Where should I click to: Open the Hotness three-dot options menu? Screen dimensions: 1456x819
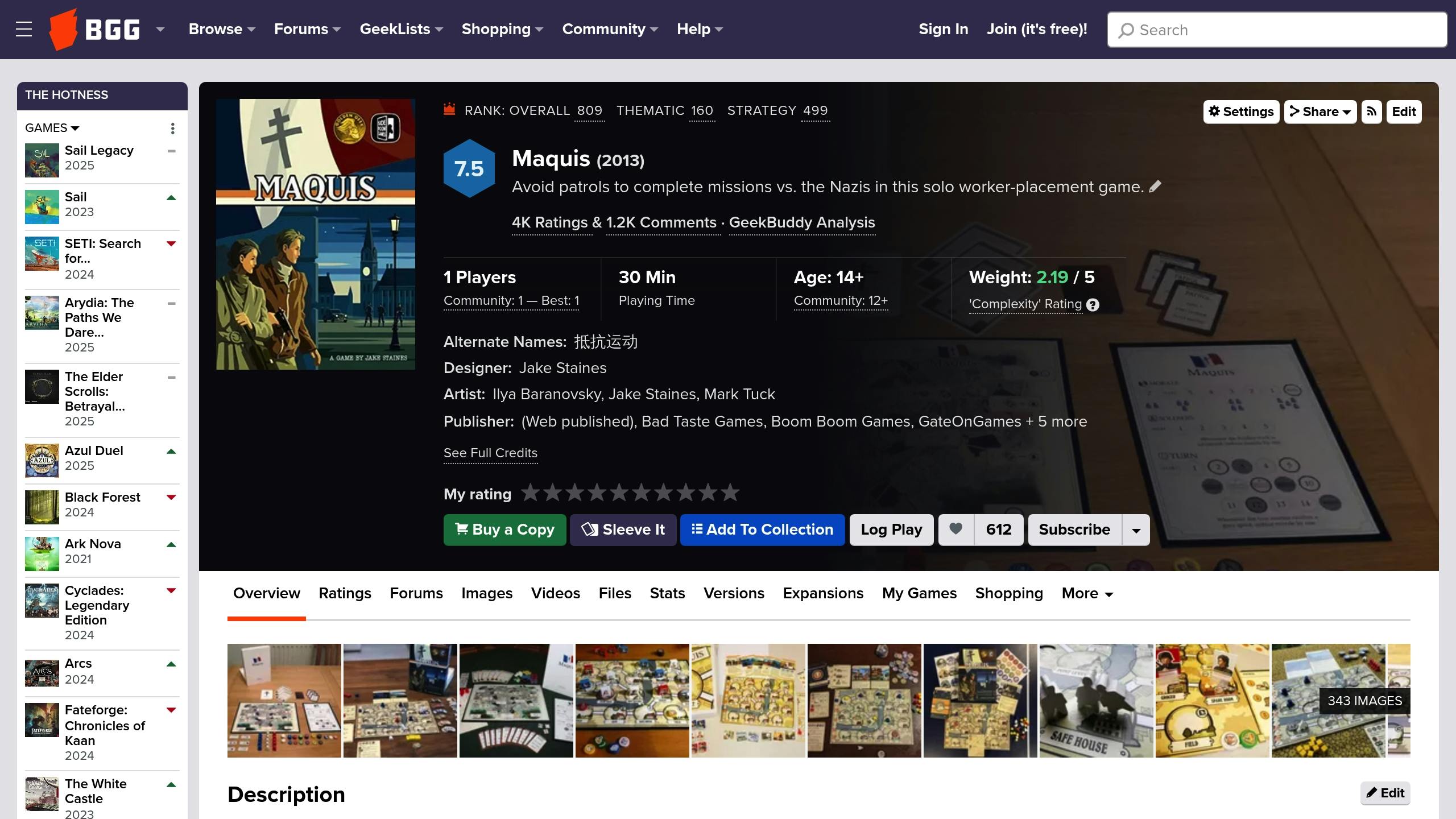(172, 129)
